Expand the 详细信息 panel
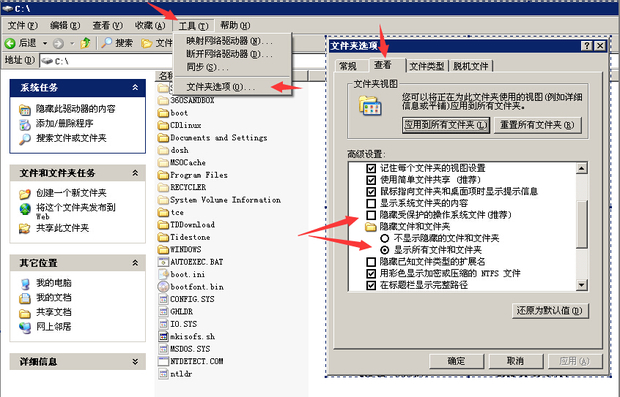 (135, 361)
